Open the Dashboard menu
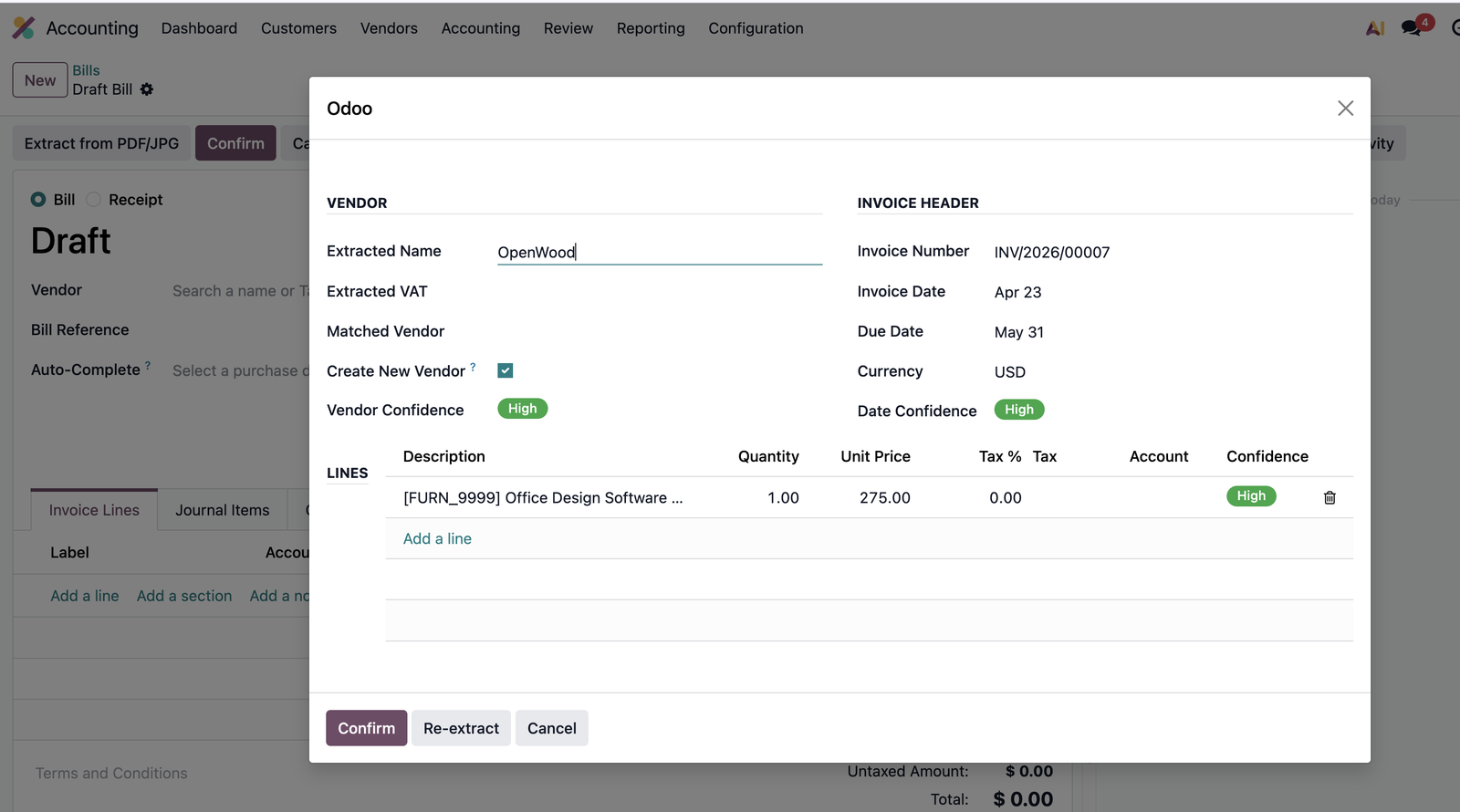 point(199,28)
